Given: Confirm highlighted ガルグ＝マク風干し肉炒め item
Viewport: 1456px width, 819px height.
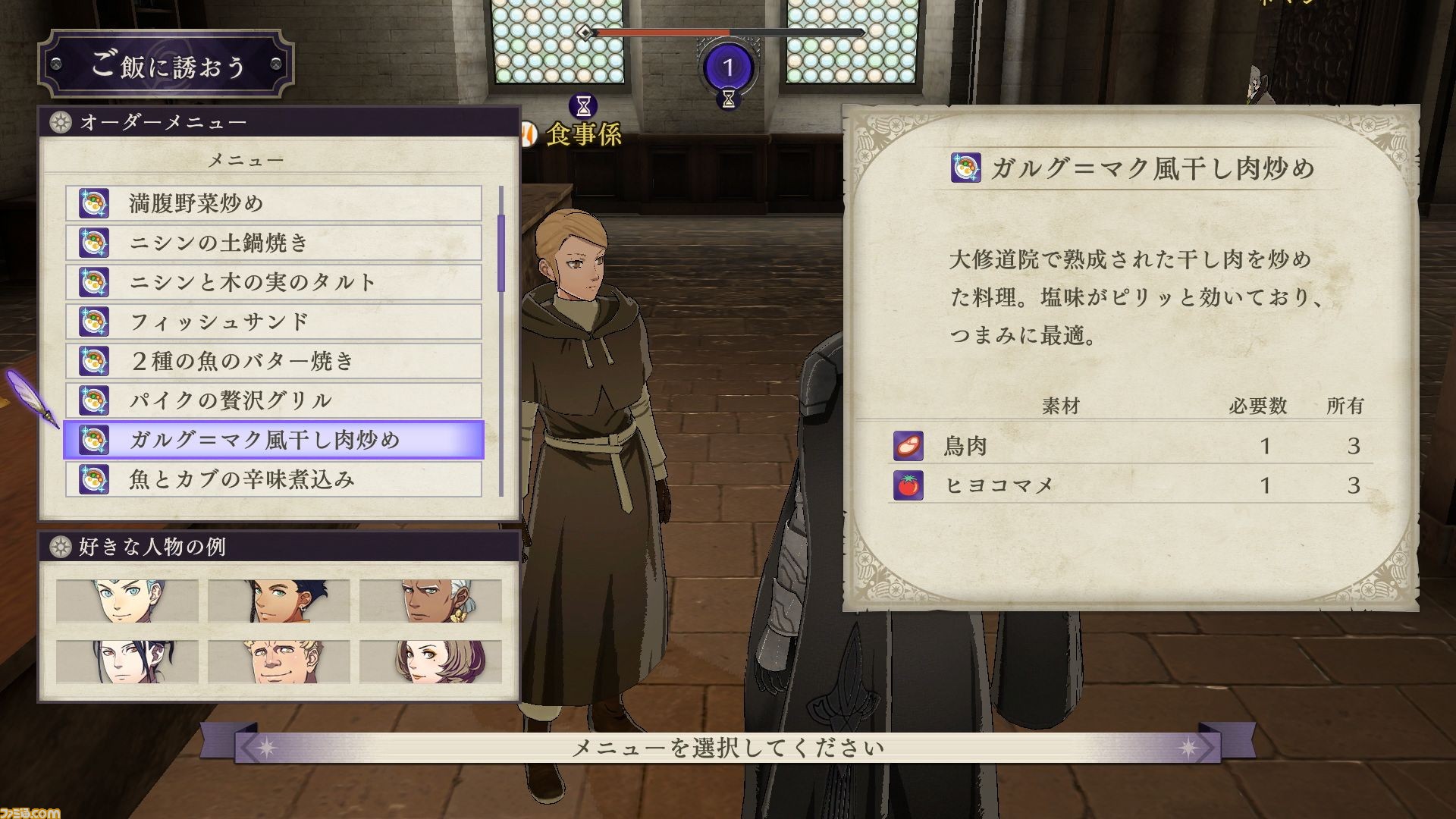Looking at the screenshot, I should (x=274, y=440).
